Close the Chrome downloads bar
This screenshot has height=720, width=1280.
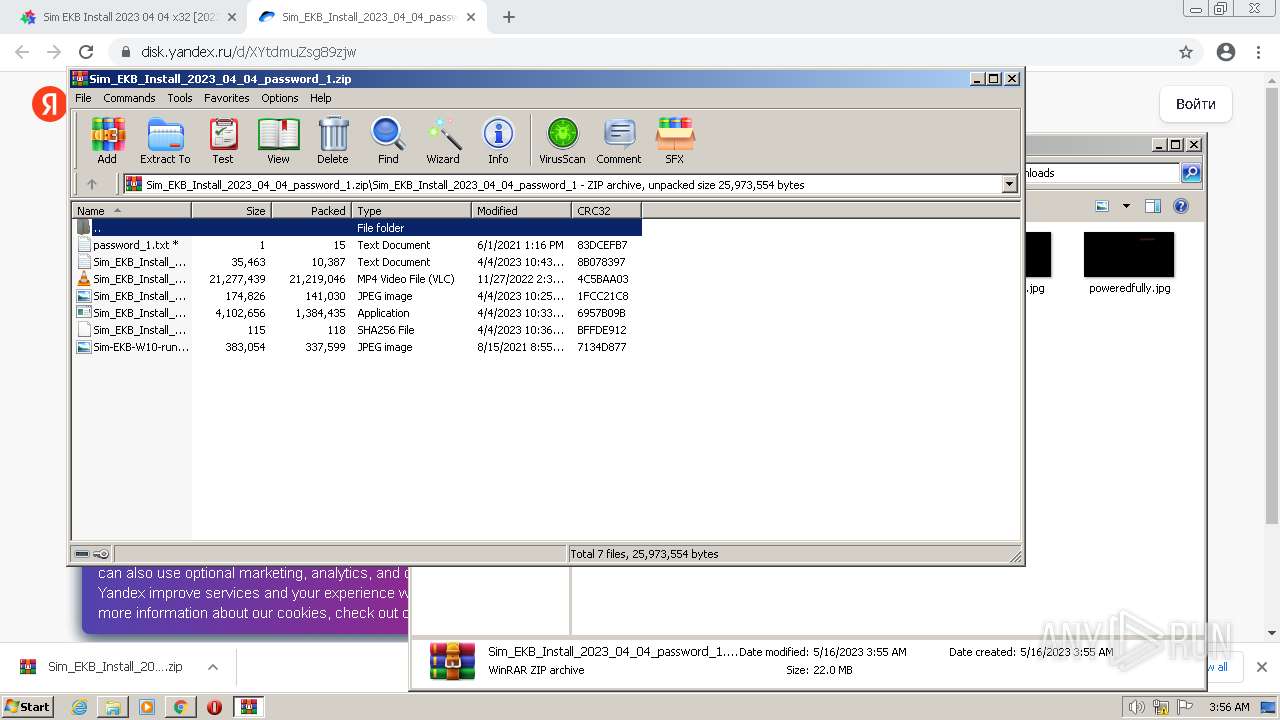coord(1261,667)
